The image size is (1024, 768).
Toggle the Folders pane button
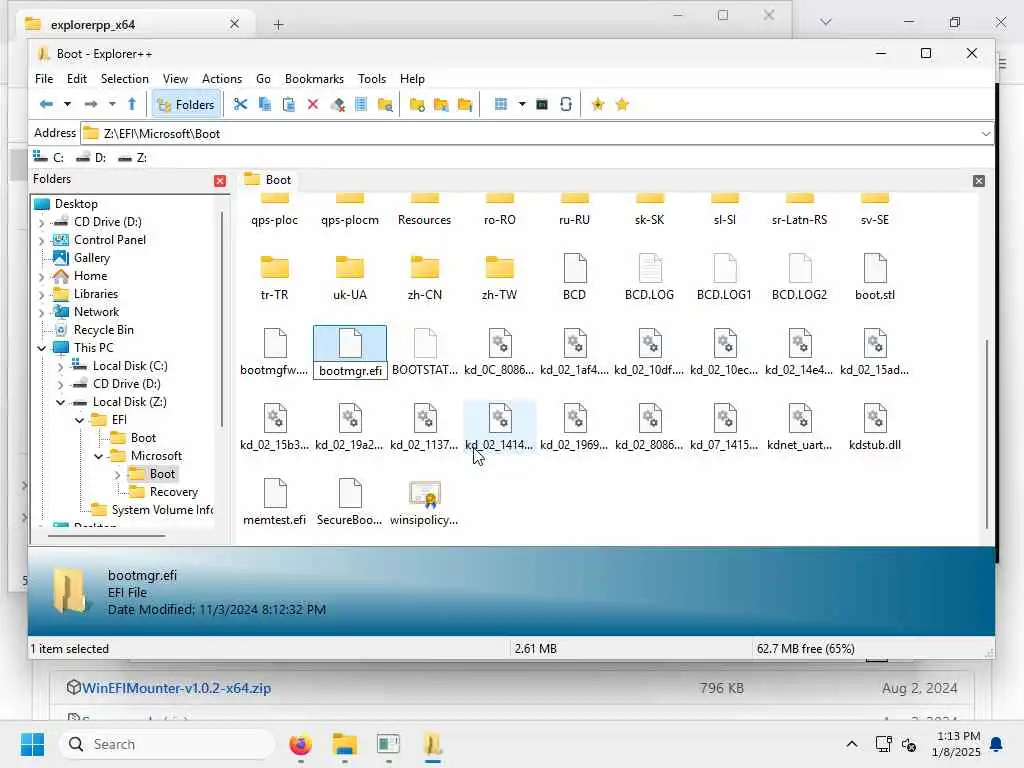coord(185,104)
